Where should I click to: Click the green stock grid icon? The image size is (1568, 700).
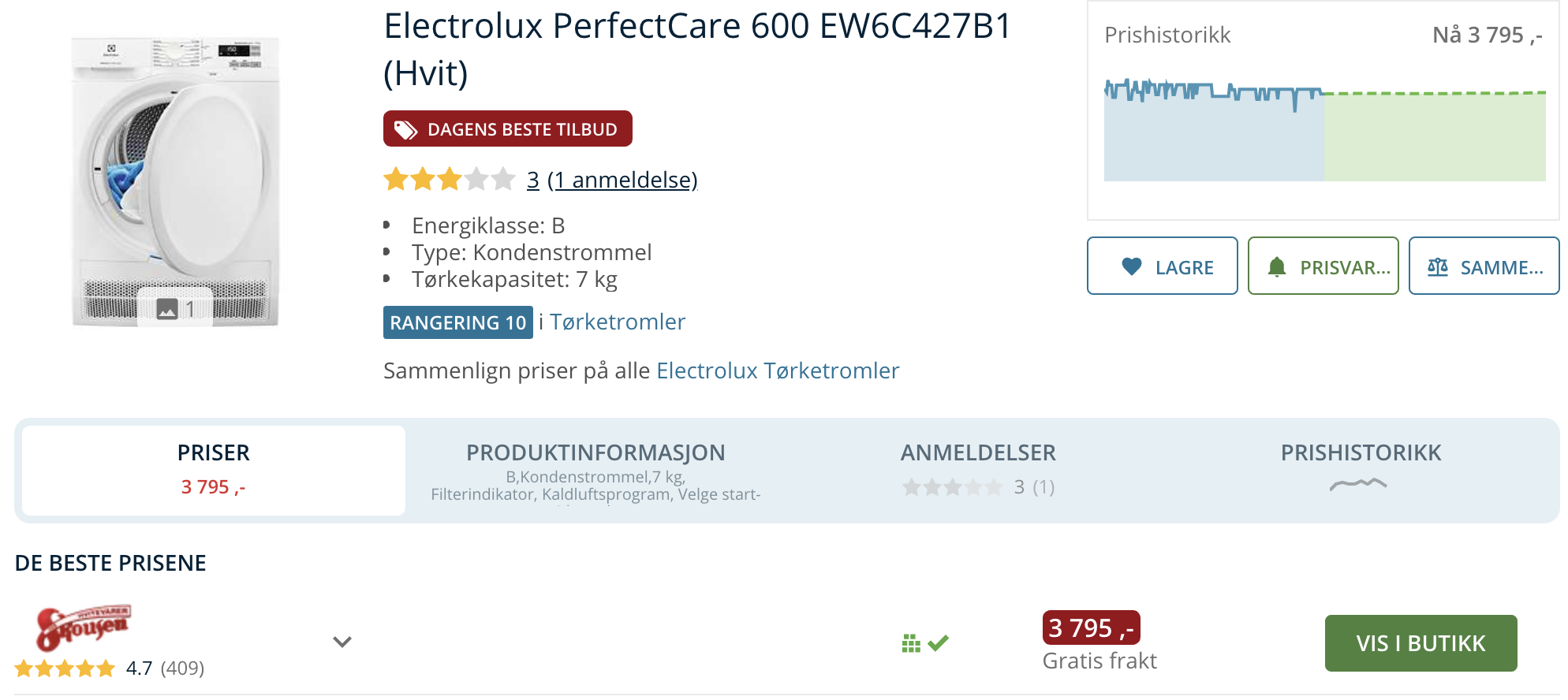911,643
